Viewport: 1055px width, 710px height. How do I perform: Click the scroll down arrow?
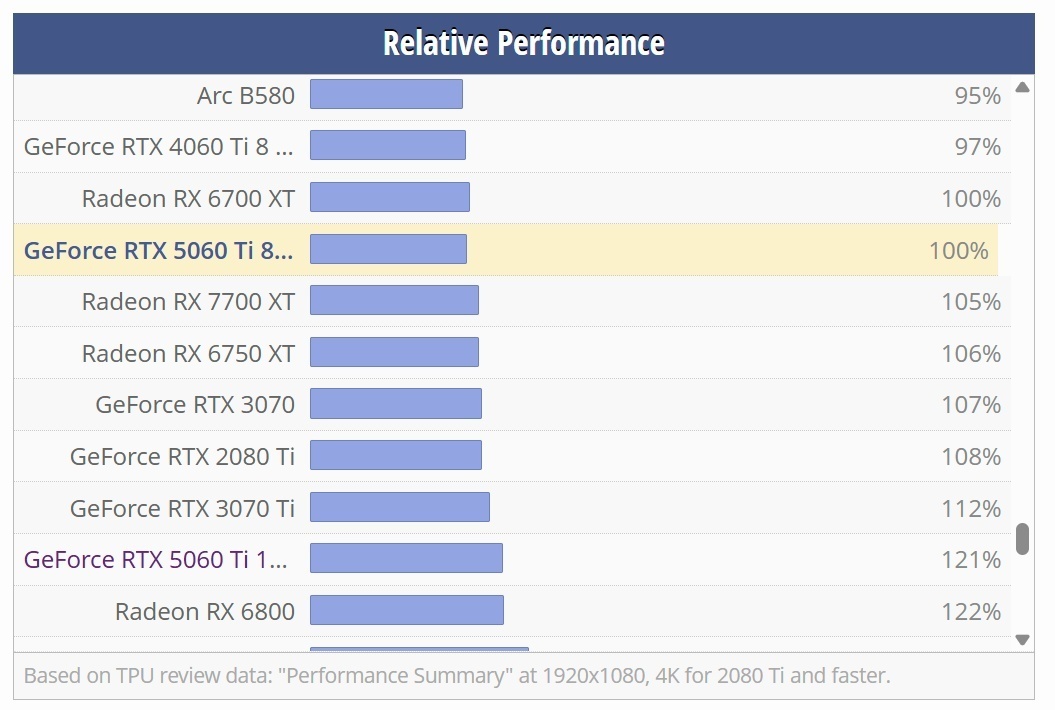tap(1022, 638)
